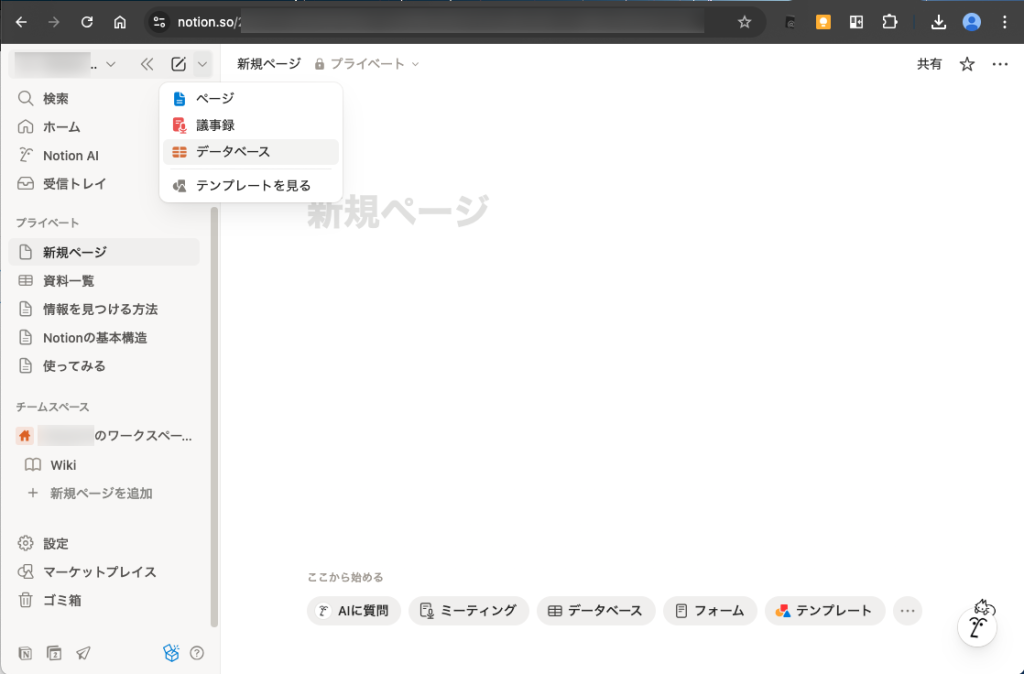Open the help question mark icon
Image resolution: width=1024 pixels, height=674 pixels.
pyautogui.click(x=197, y=653)
